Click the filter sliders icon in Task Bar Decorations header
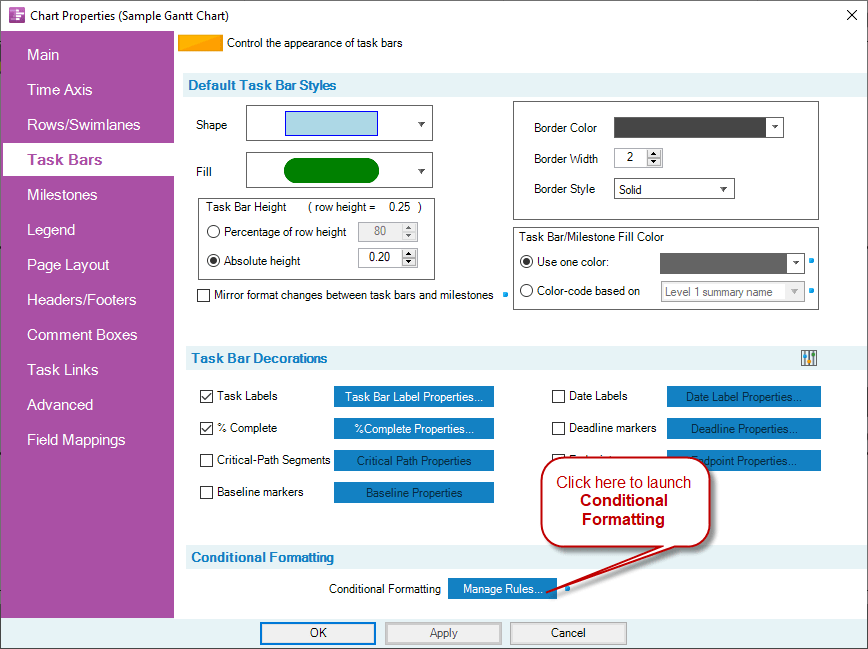 click(x=808, y=357)
